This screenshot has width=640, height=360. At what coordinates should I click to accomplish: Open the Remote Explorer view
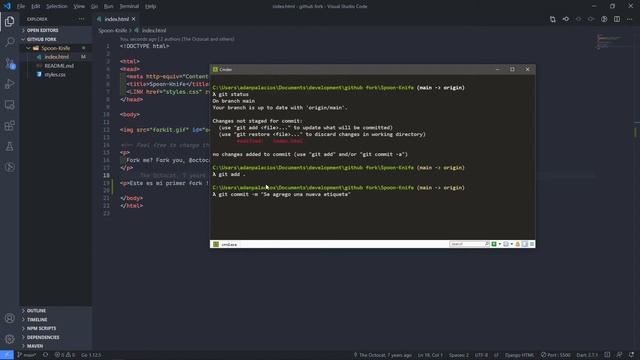click(x=9, y=105)
